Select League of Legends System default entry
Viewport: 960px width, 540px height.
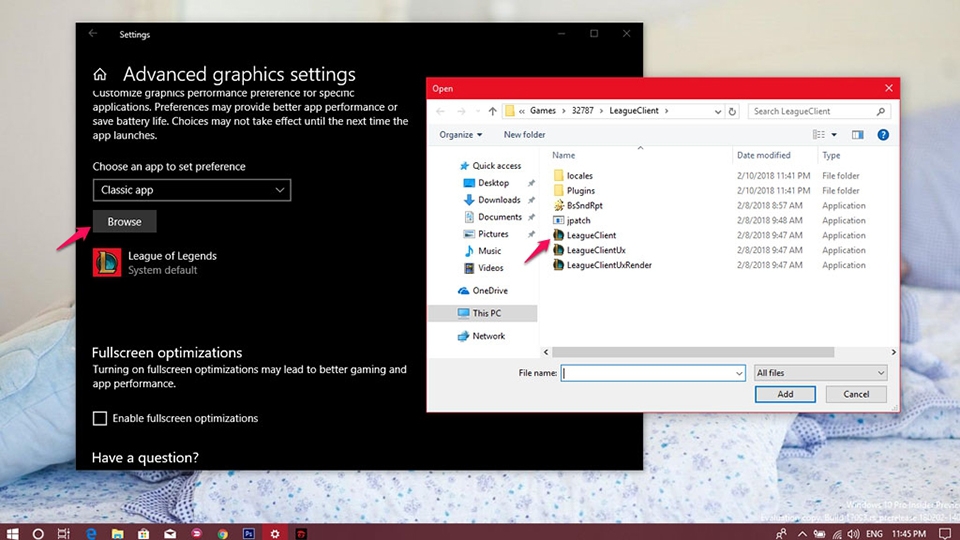(155, 263)
